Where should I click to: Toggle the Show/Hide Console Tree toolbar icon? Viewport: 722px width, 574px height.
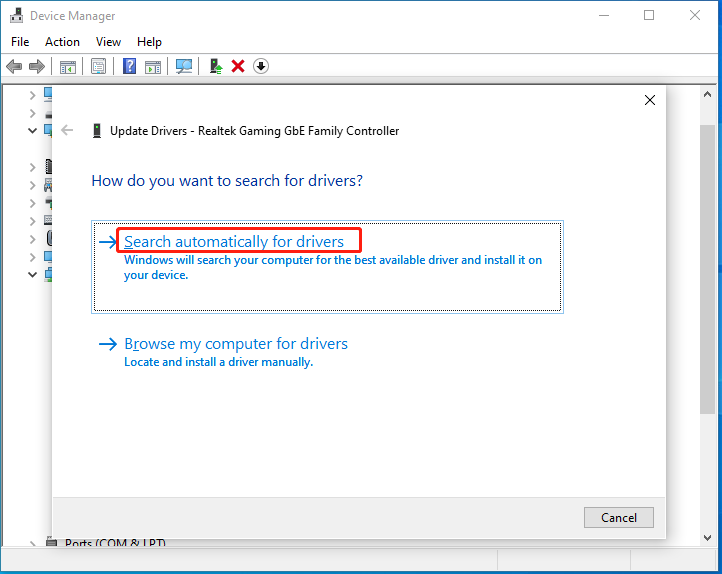(68, 67)
